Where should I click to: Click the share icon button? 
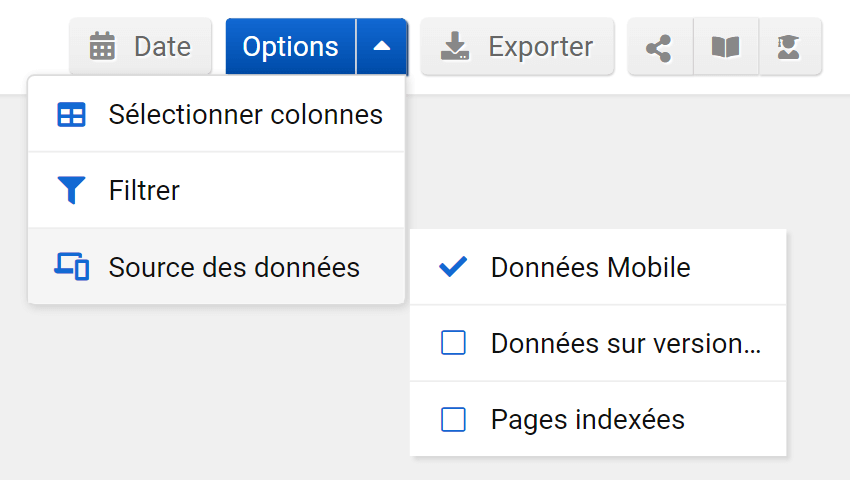660,47
